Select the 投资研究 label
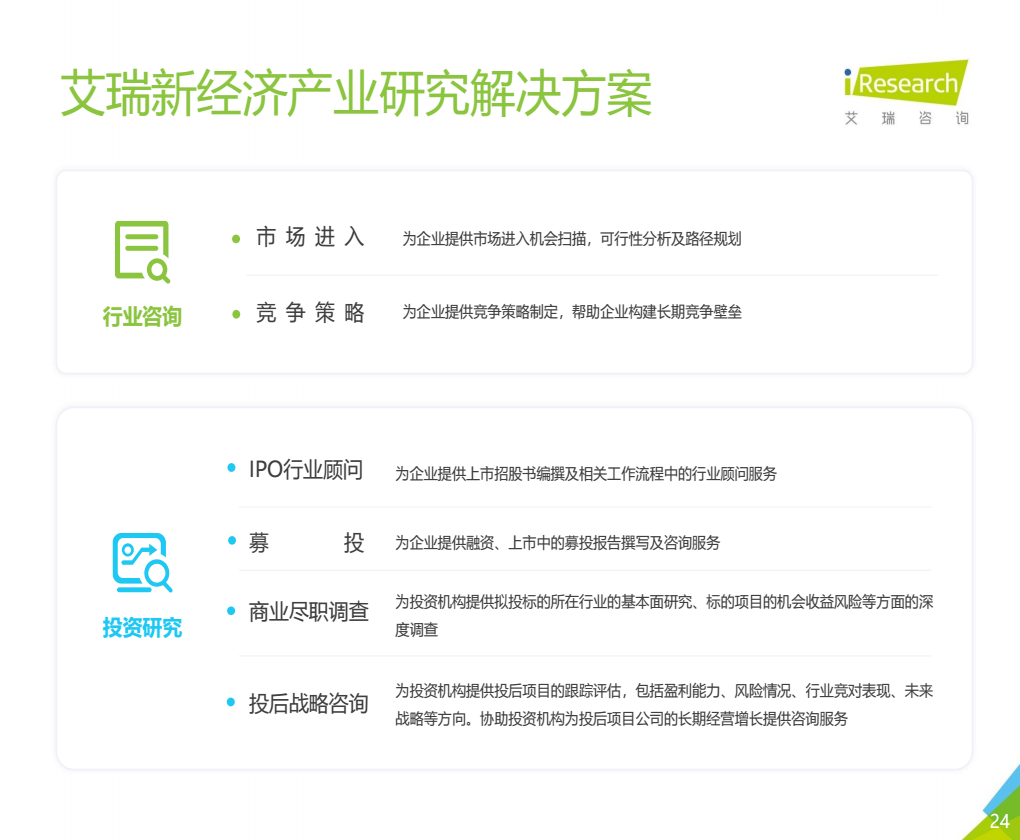The image size is (1020, 840). [x=142, y=628]
